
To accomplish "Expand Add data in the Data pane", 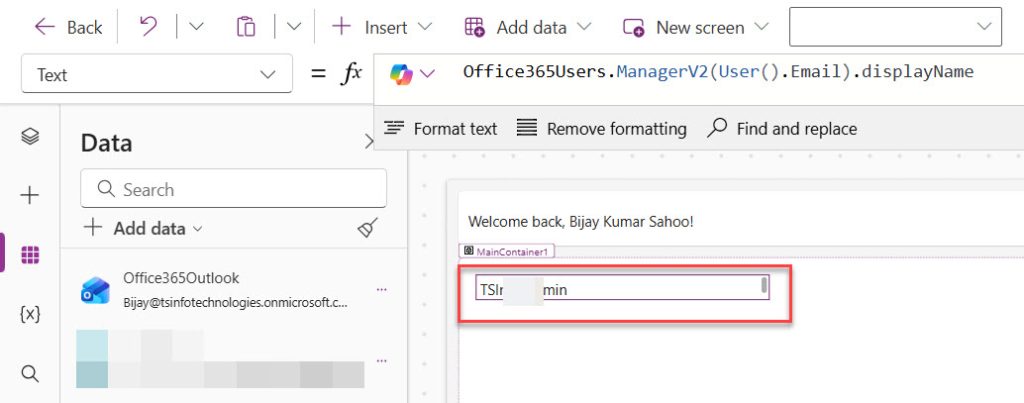I will [144, 229].
